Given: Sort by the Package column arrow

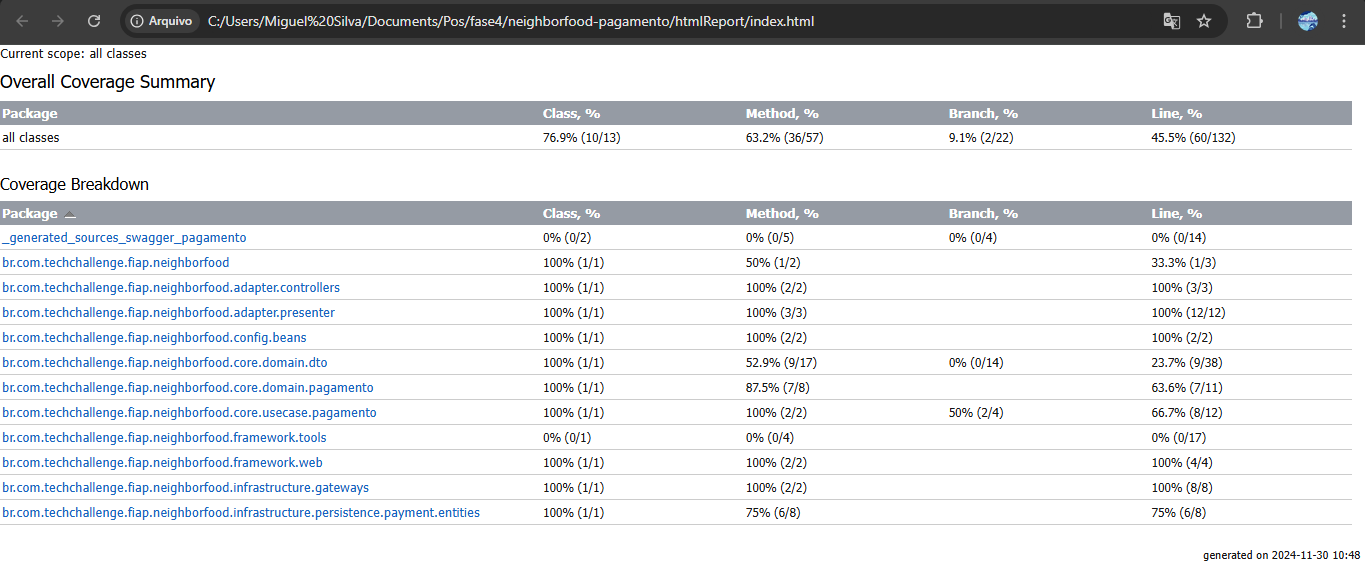Looking at the screenshot, I should 70,214.
